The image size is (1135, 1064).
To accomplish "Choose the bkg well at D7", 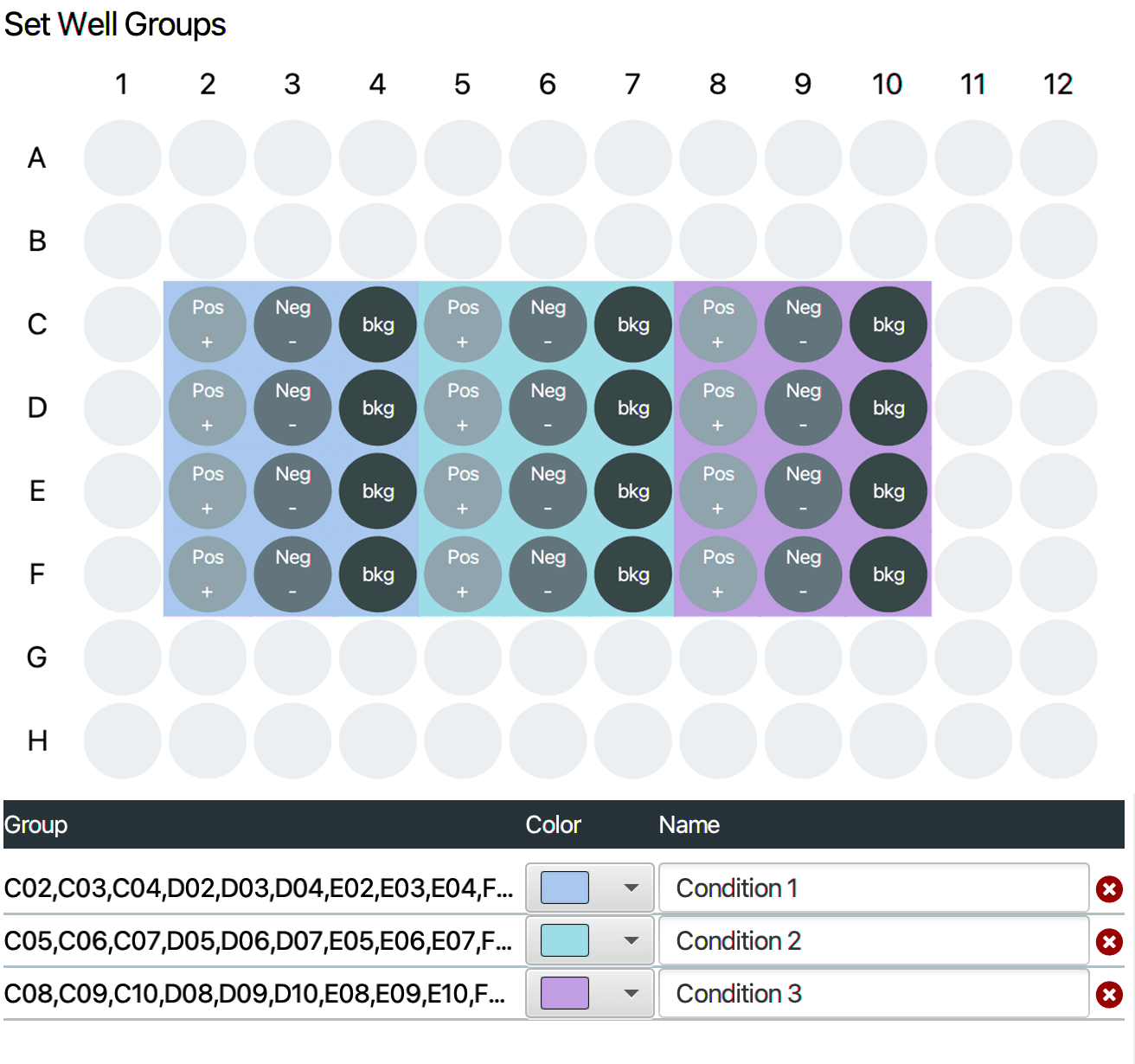I will [x=633, y=407].
